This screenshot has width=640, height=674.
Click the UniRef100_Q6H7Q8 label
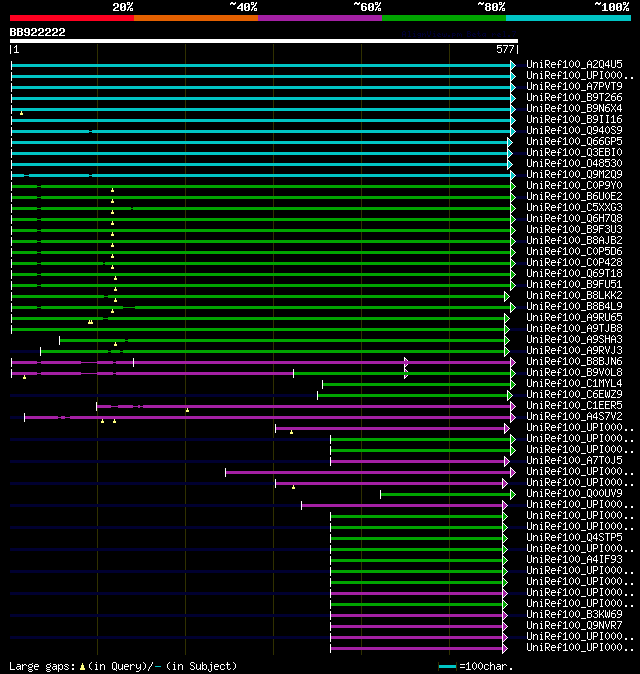pos(574,218)
